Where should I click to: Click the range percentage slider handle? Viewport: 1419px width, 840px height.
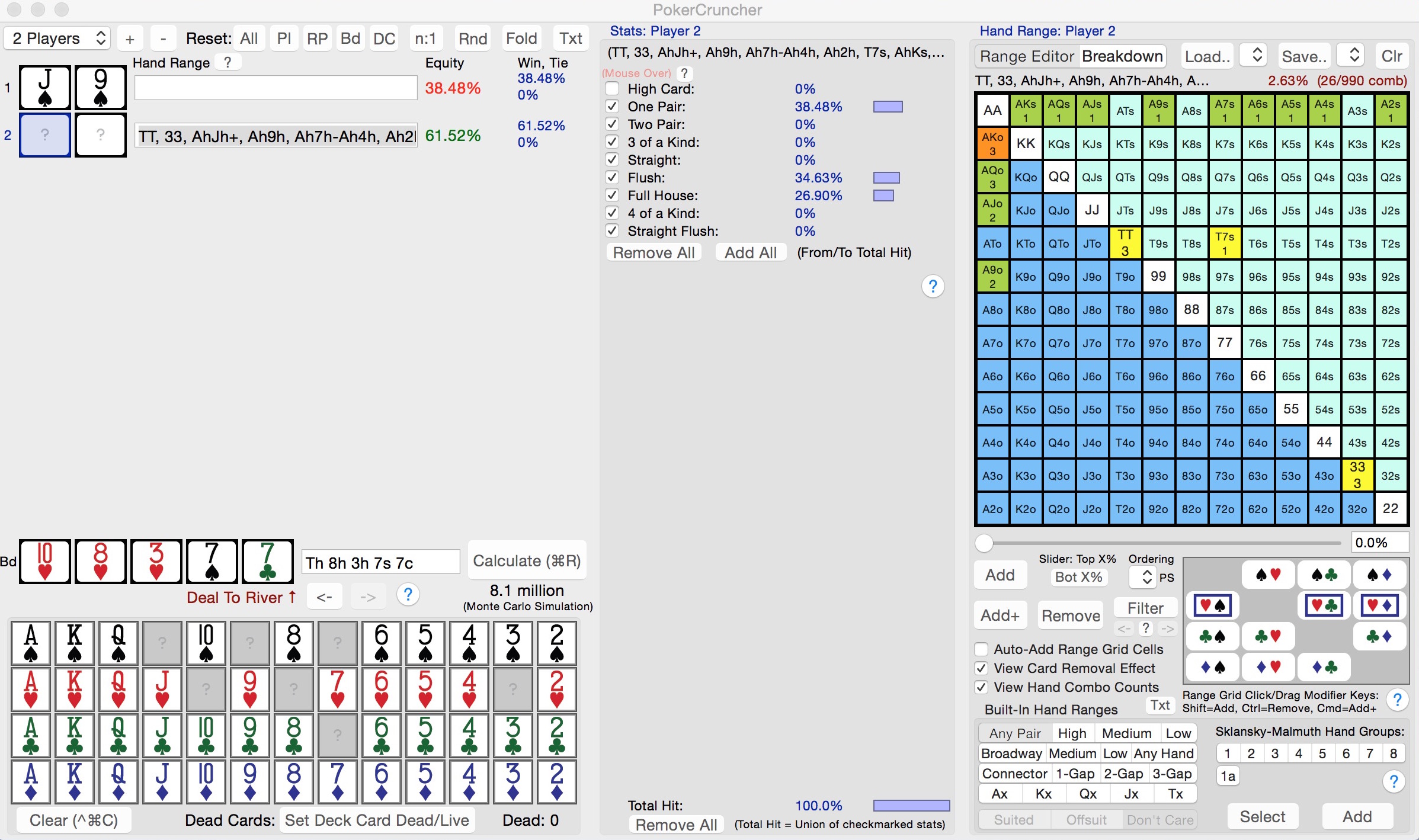tap(984, 543)
